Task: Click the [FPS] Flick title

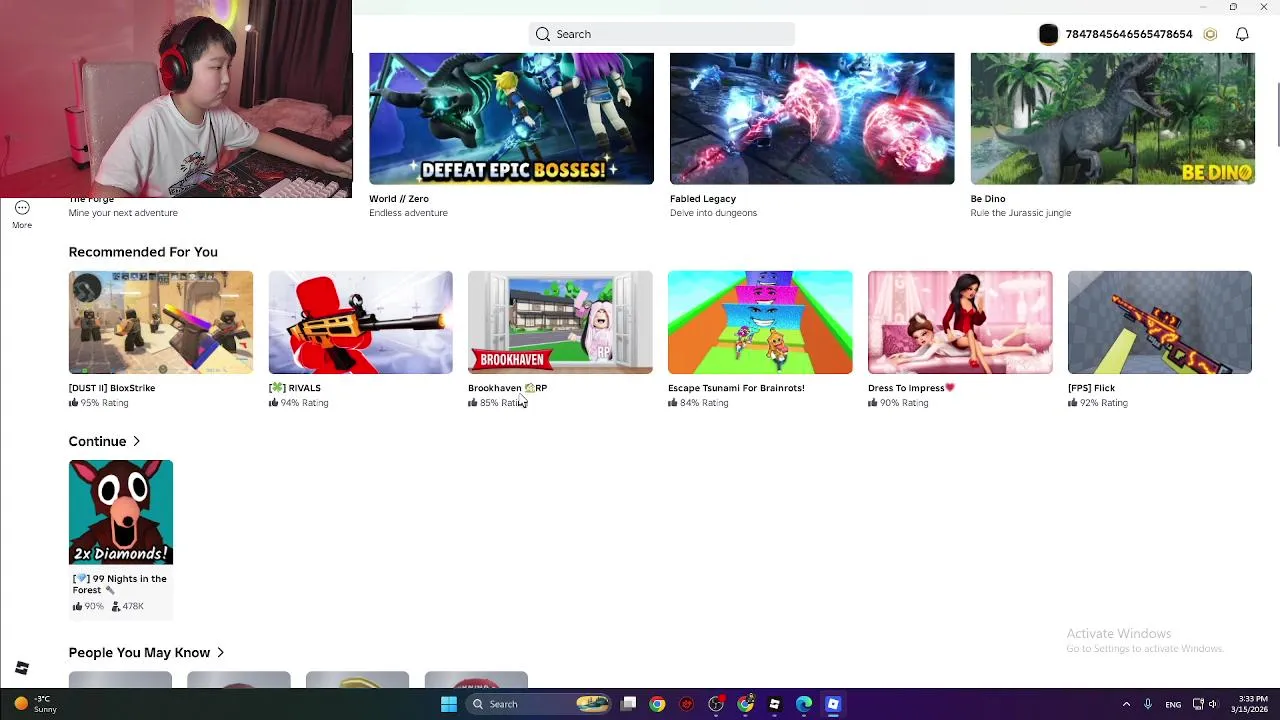Action: click(x=1091, y=388)
